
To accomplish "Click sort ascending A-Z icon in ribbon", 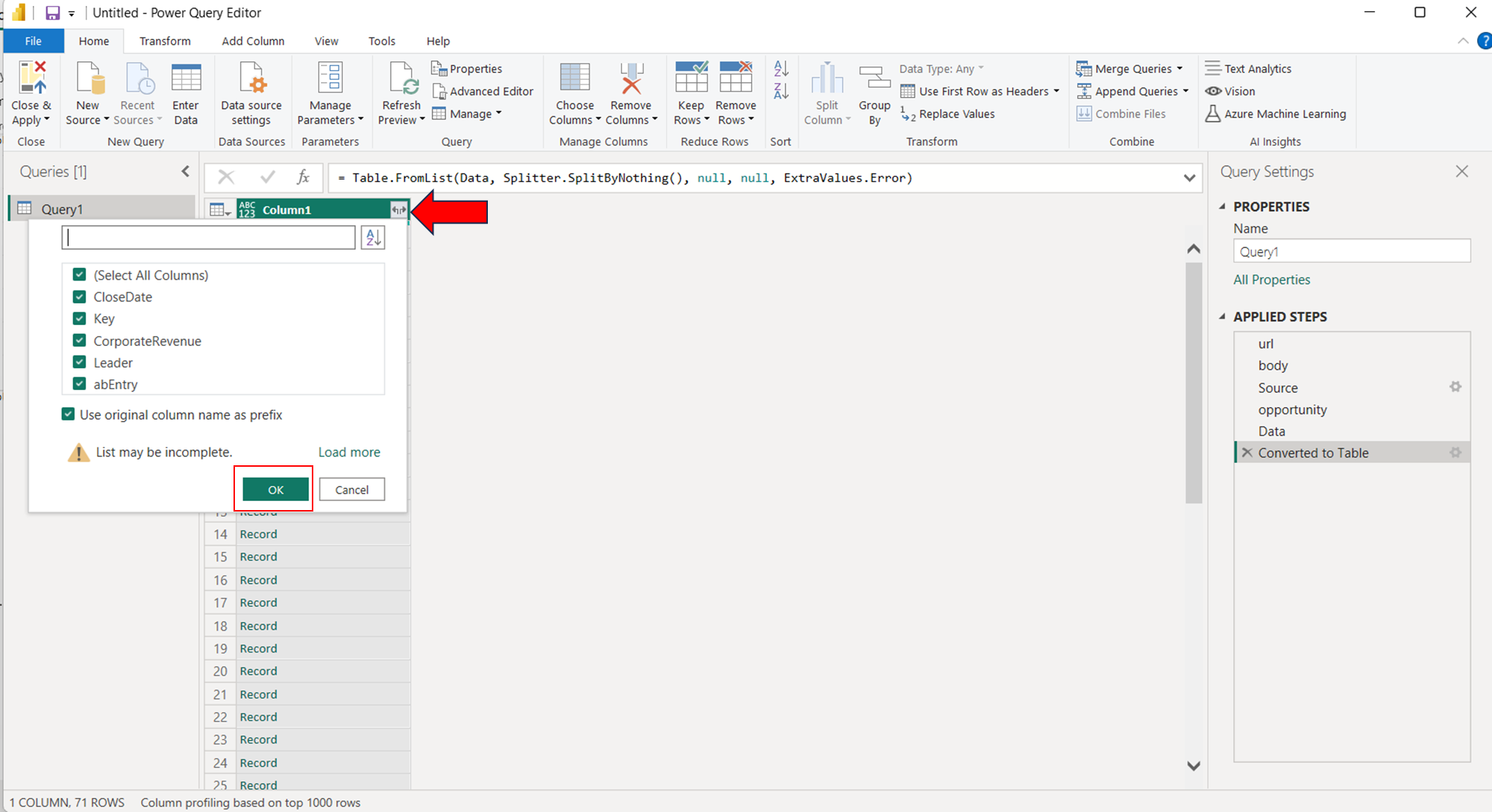I will pos(781,69).
